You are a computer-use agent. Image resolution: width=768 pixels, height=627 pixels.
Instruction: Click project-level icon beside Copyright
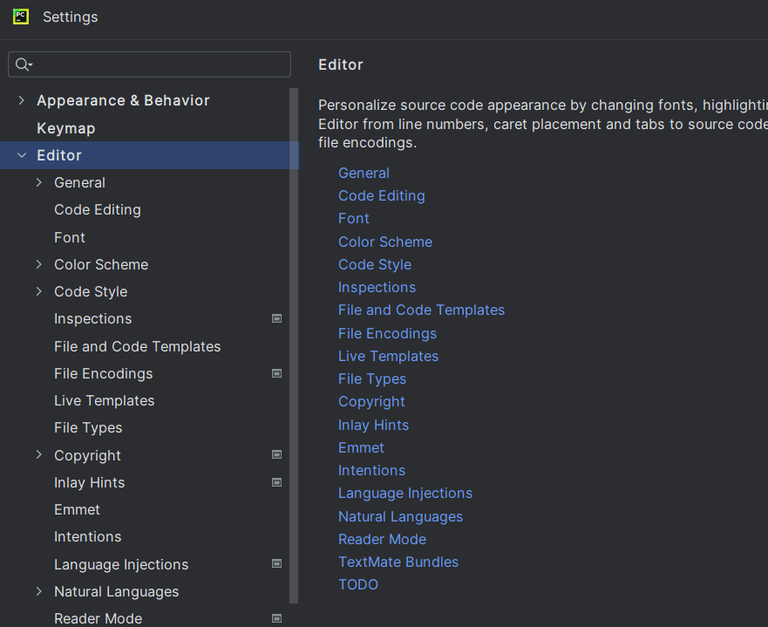click(277, 455)
